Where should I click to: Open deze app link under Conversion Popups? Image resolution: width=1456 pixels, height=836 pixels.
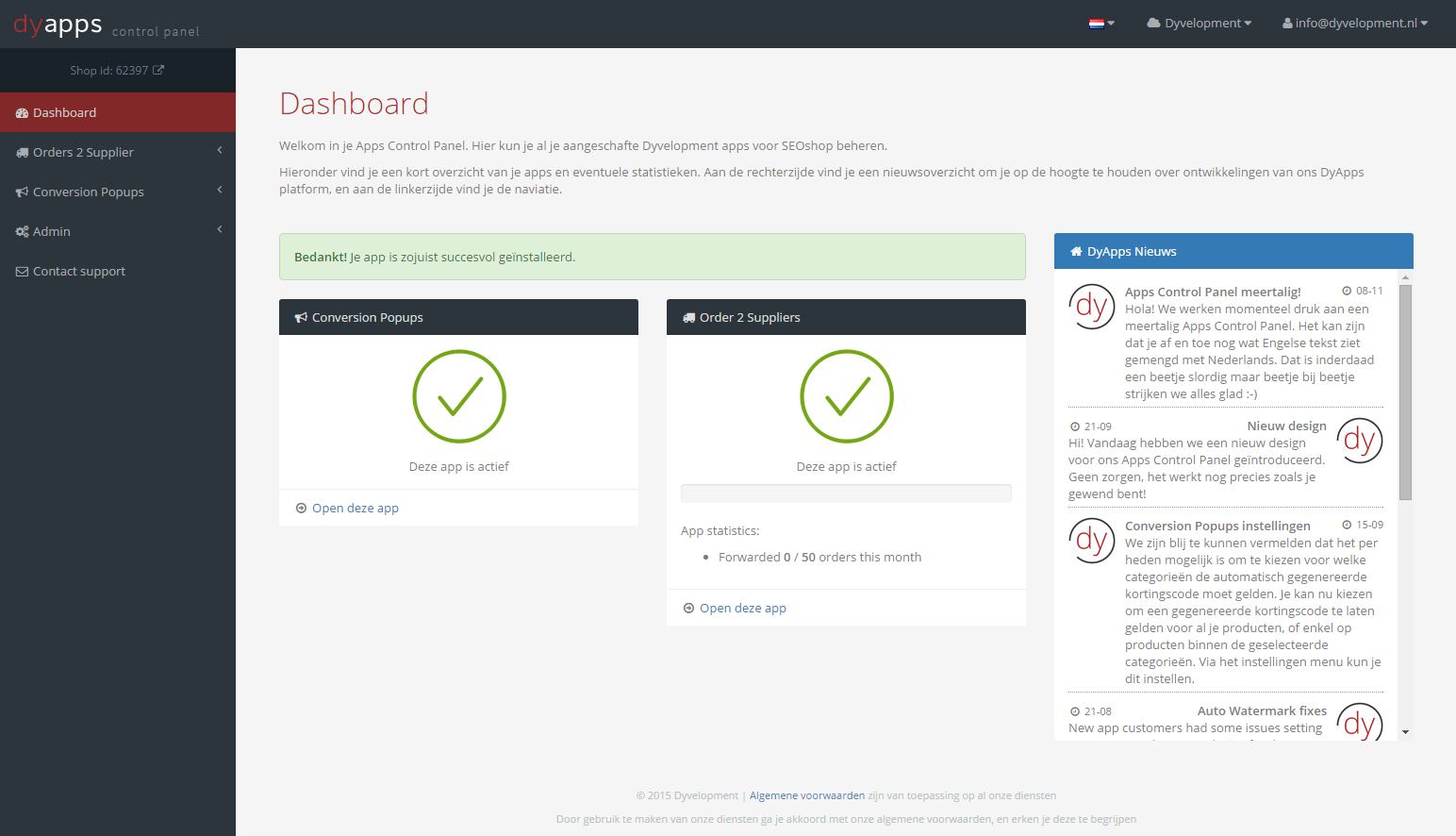[x=356, y=509]
